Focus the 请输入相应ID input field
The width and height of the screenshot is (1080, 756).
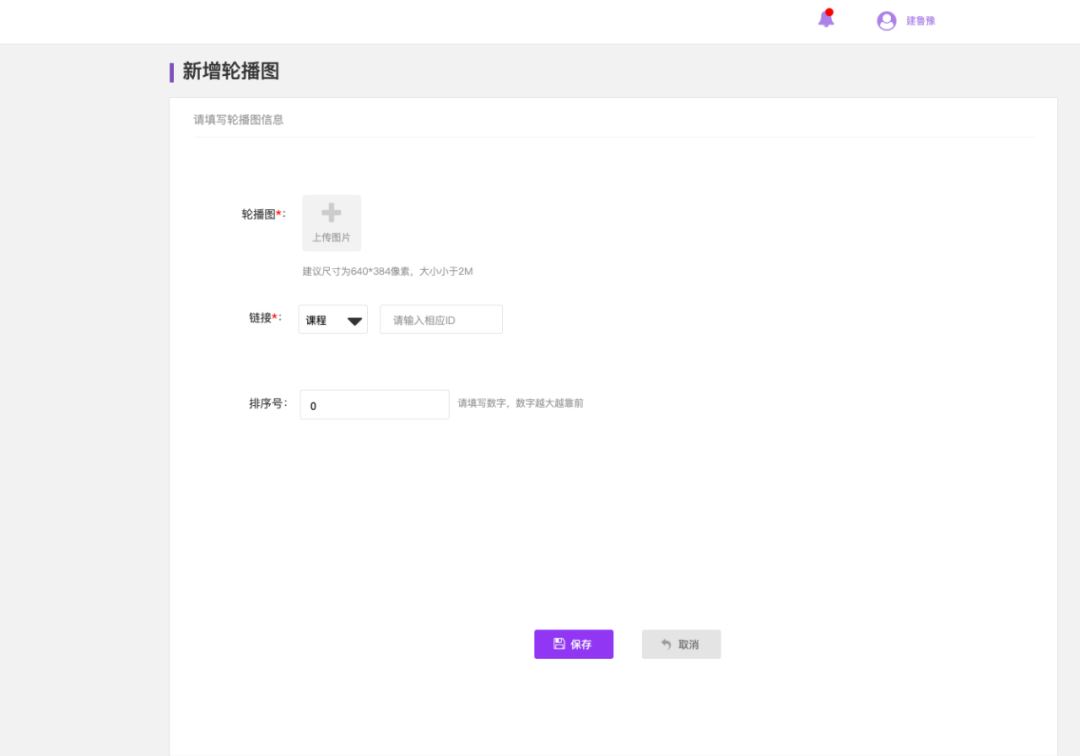click(x=441, y=320)
